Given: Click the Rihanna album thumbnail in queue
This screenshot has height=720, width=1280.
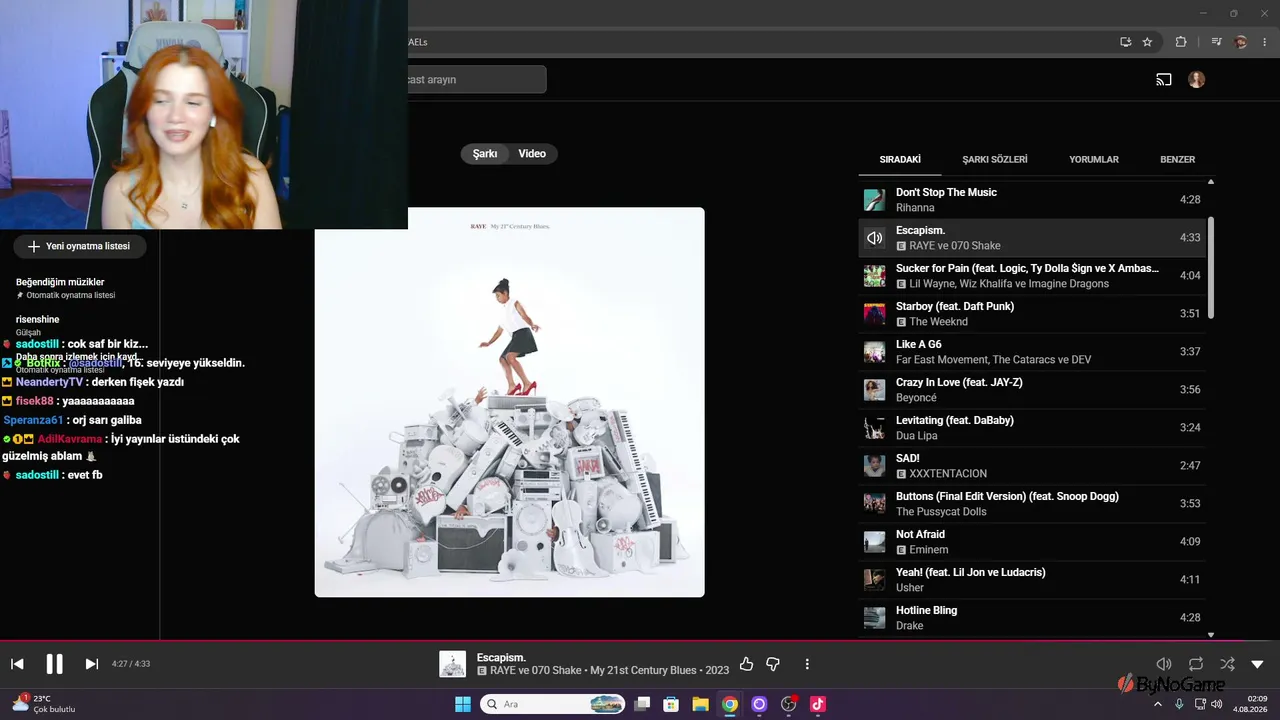Looking at the screenshot, I should [875, 200].
